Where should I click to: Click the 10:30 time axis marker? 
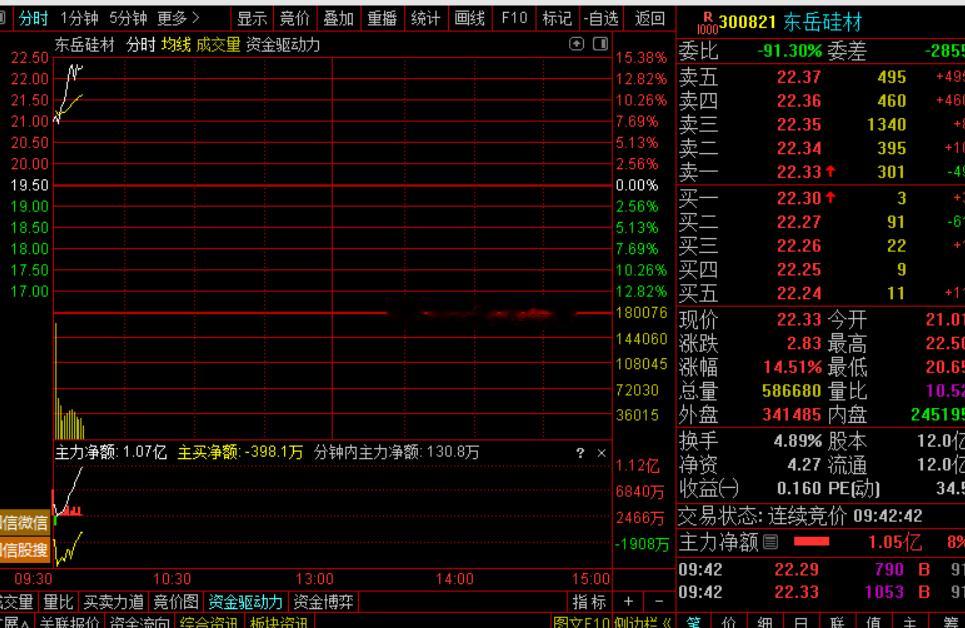point(172,579)
